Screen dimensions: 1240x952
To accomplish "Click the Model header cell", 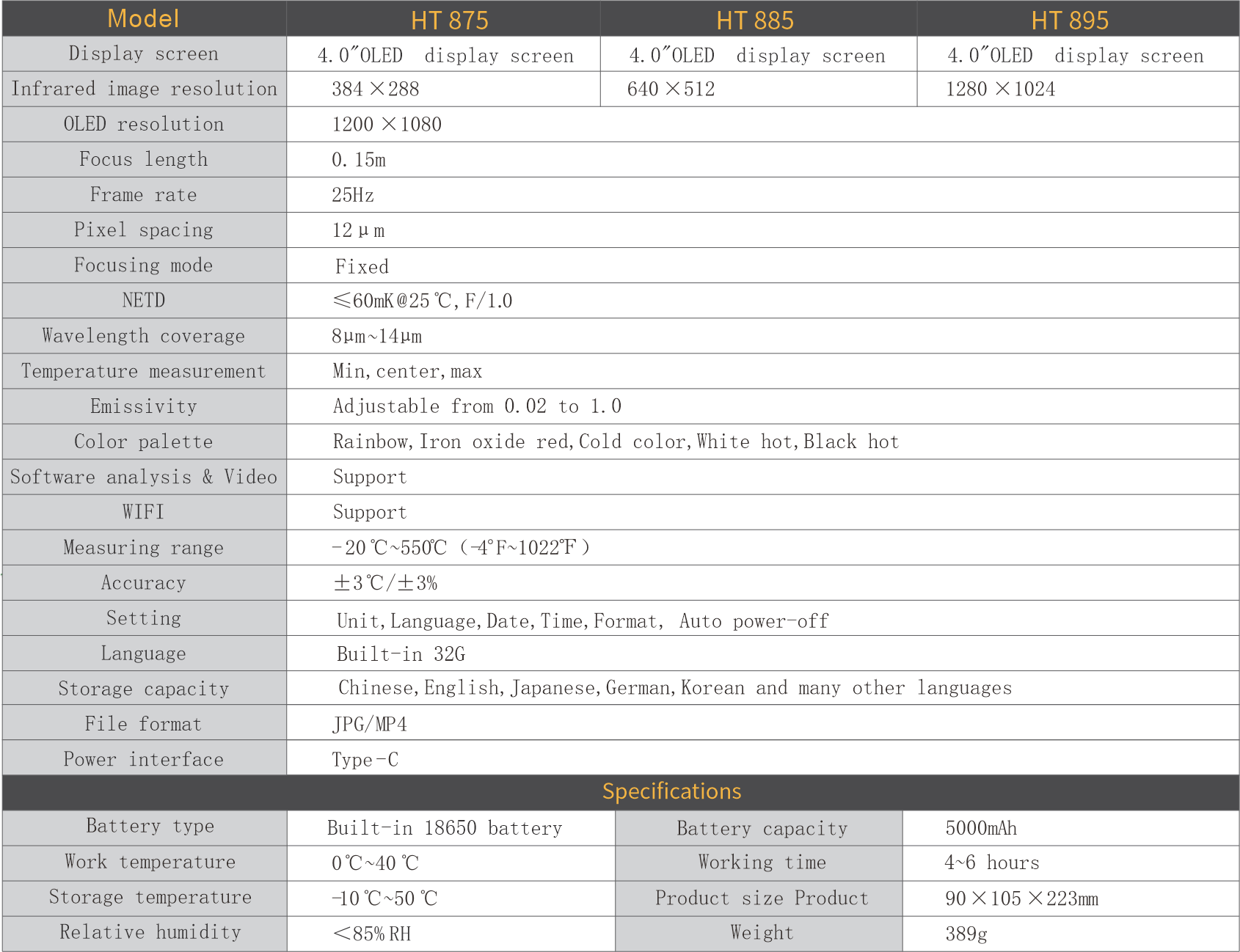I will click(x=144, y=18).
